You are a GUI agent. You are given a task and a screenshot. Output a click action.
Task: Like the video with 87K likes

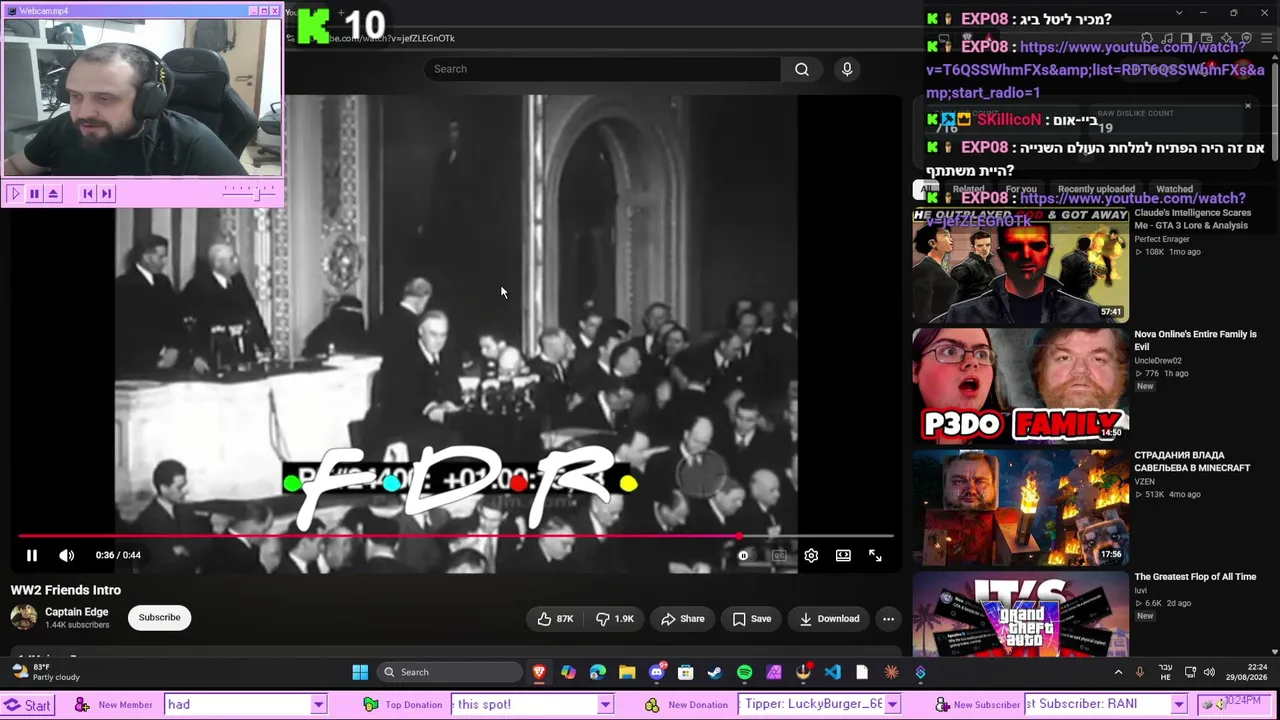tap(555, 619)
